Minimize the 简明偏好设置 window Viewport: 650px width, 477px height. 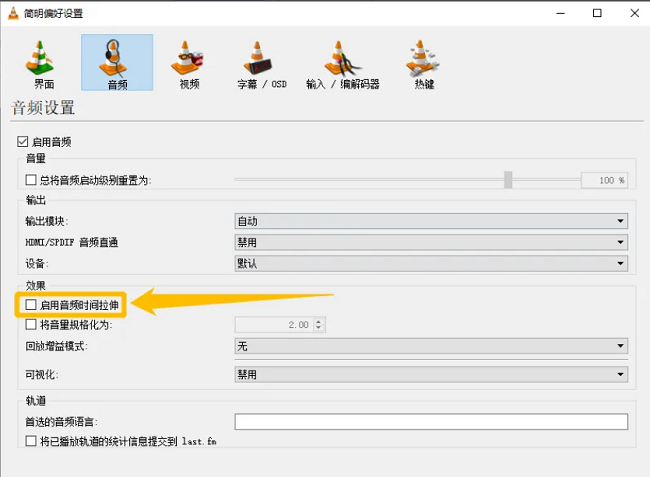click(x=560, y=13)
